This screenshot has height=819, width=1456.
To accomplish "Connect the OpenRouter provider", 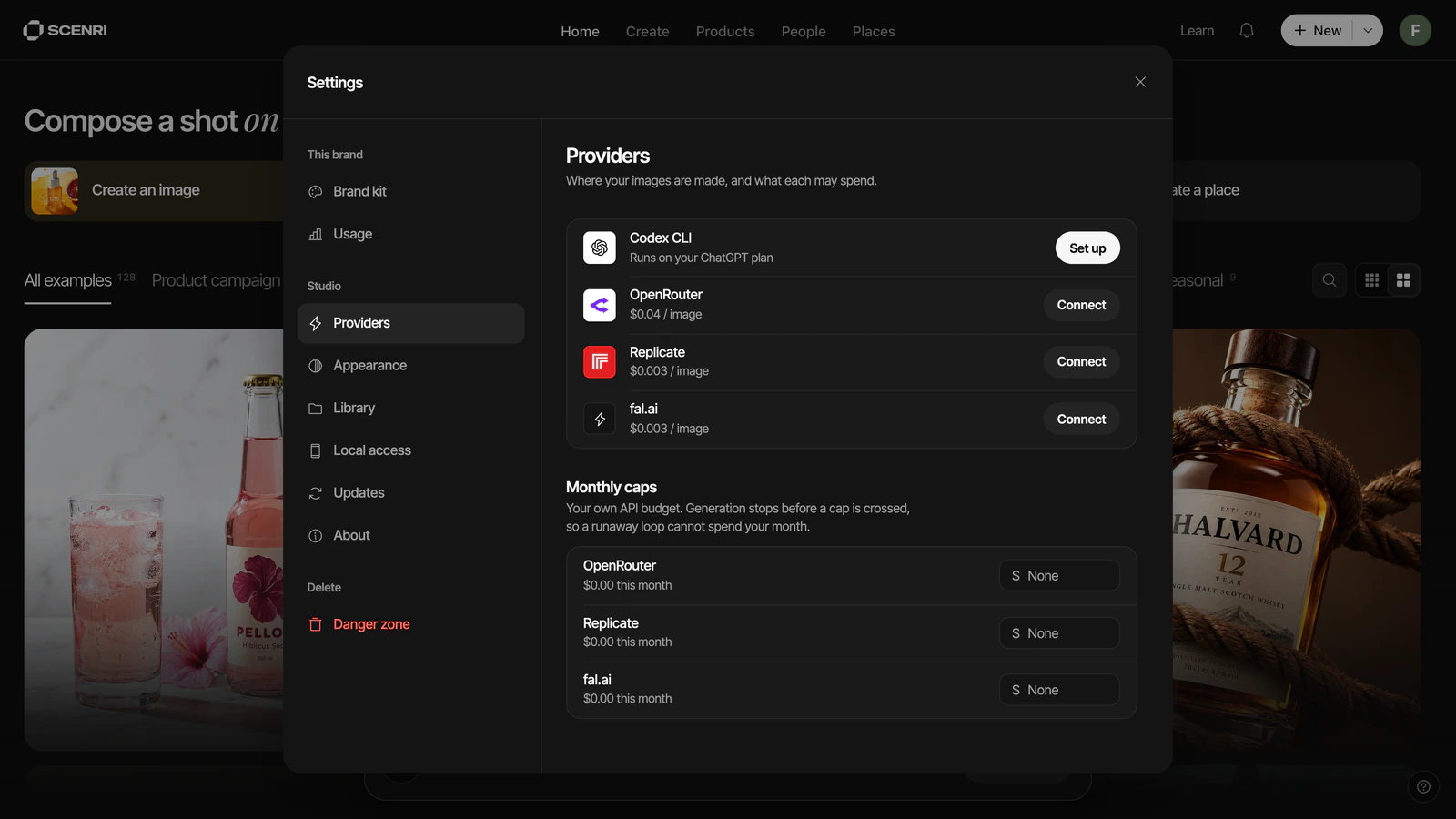I will (1081, 305).
